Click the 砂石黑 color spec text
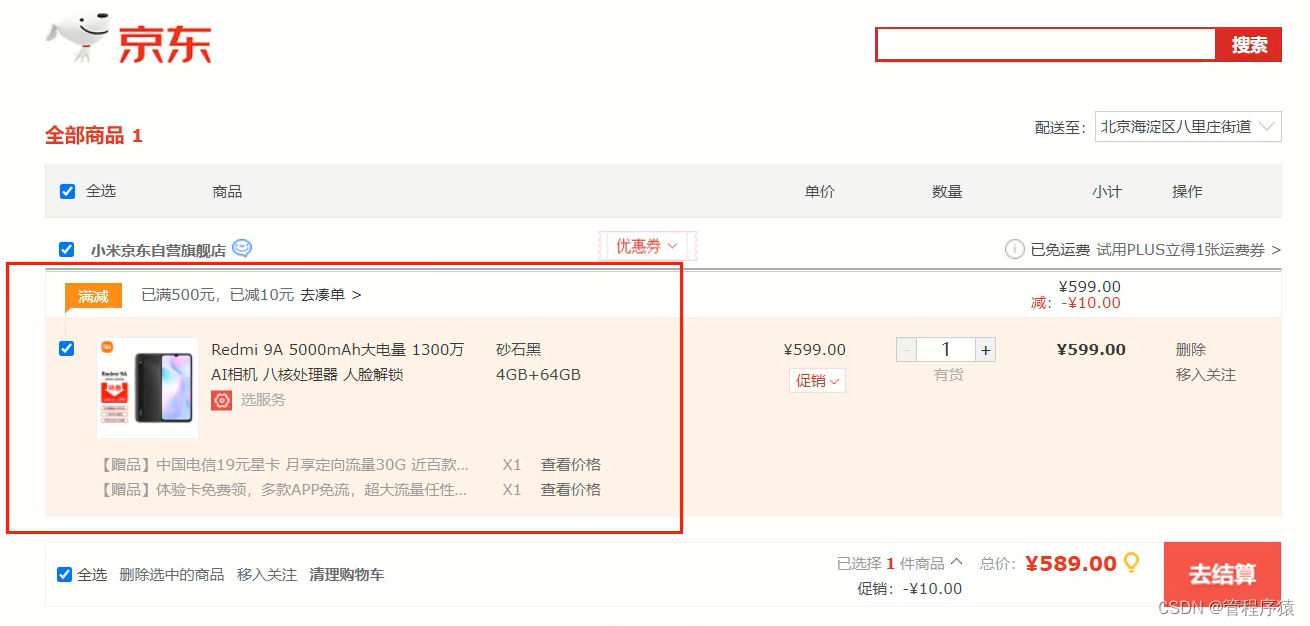1310x626 pixels. point(518,349)
